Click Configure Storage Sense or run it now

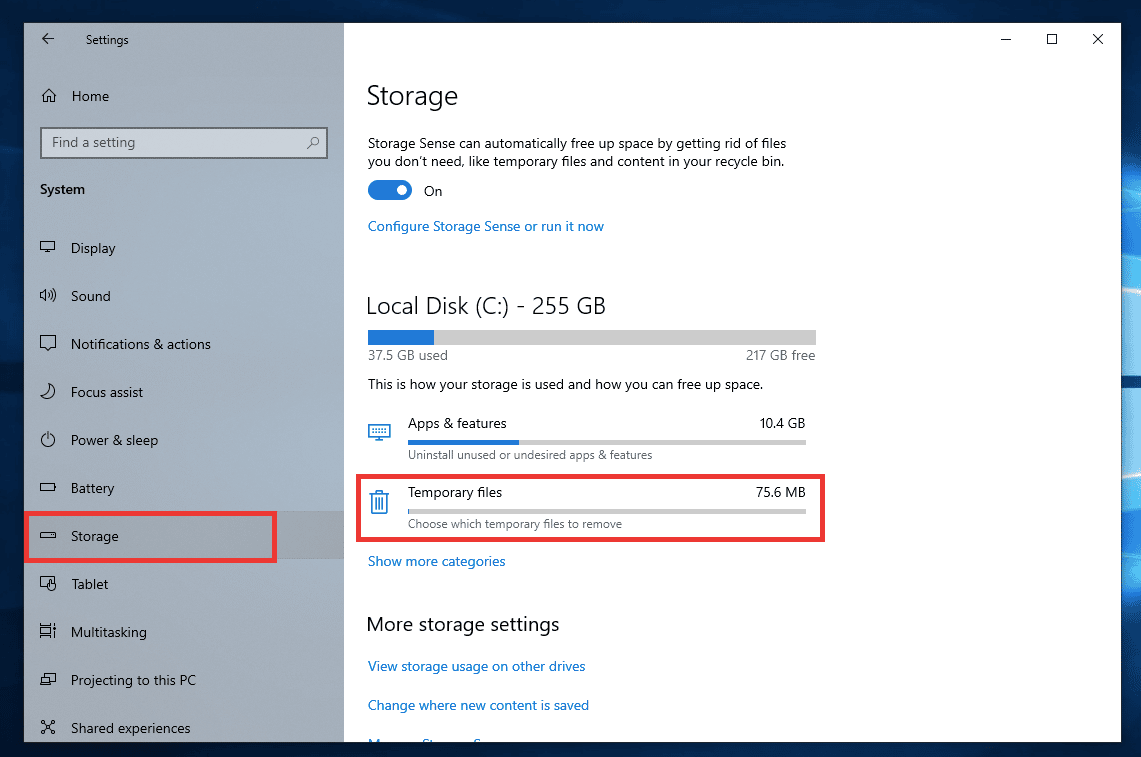pos(485,226)
